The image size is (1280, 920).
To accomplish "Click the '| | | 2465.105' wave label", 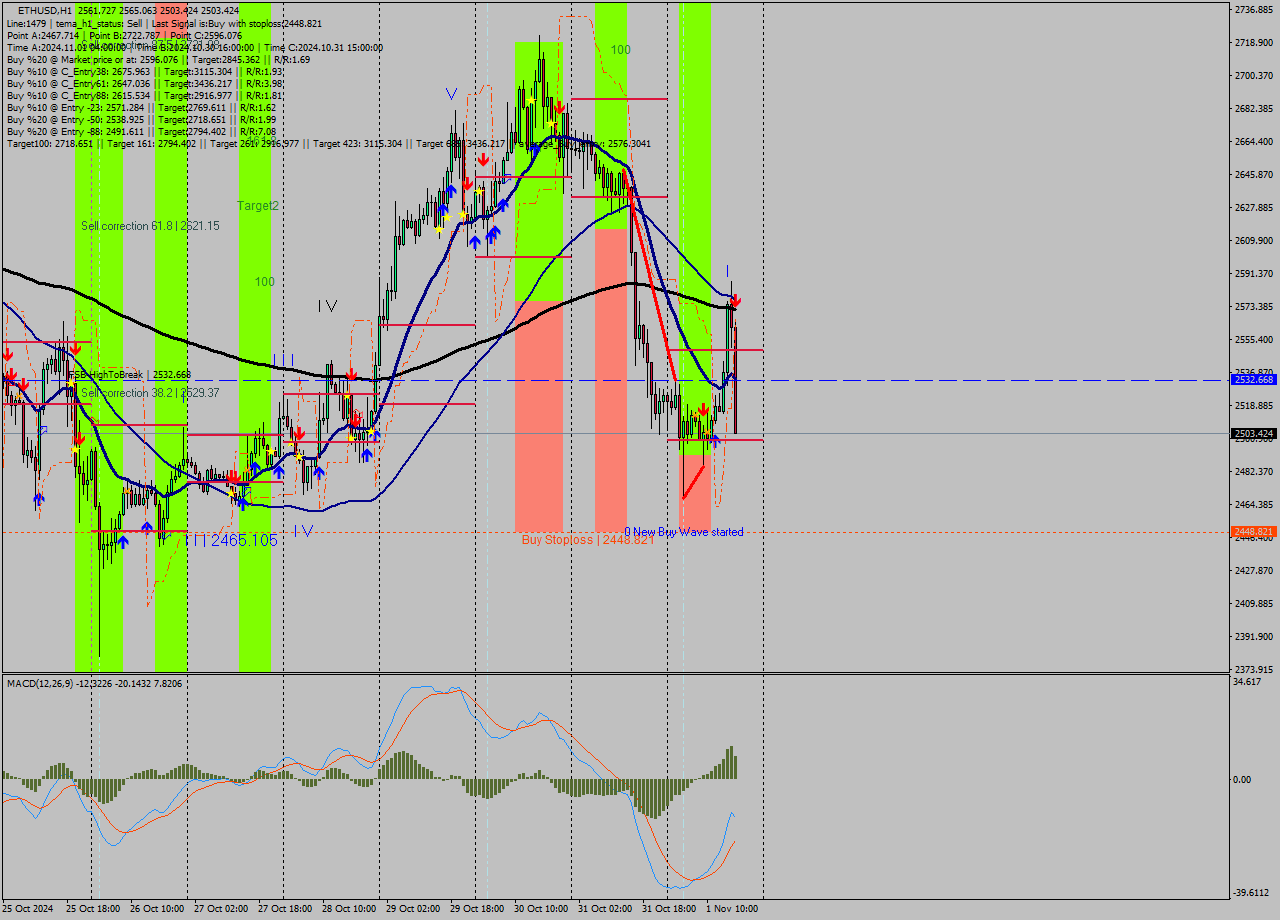I will point(232,540).
